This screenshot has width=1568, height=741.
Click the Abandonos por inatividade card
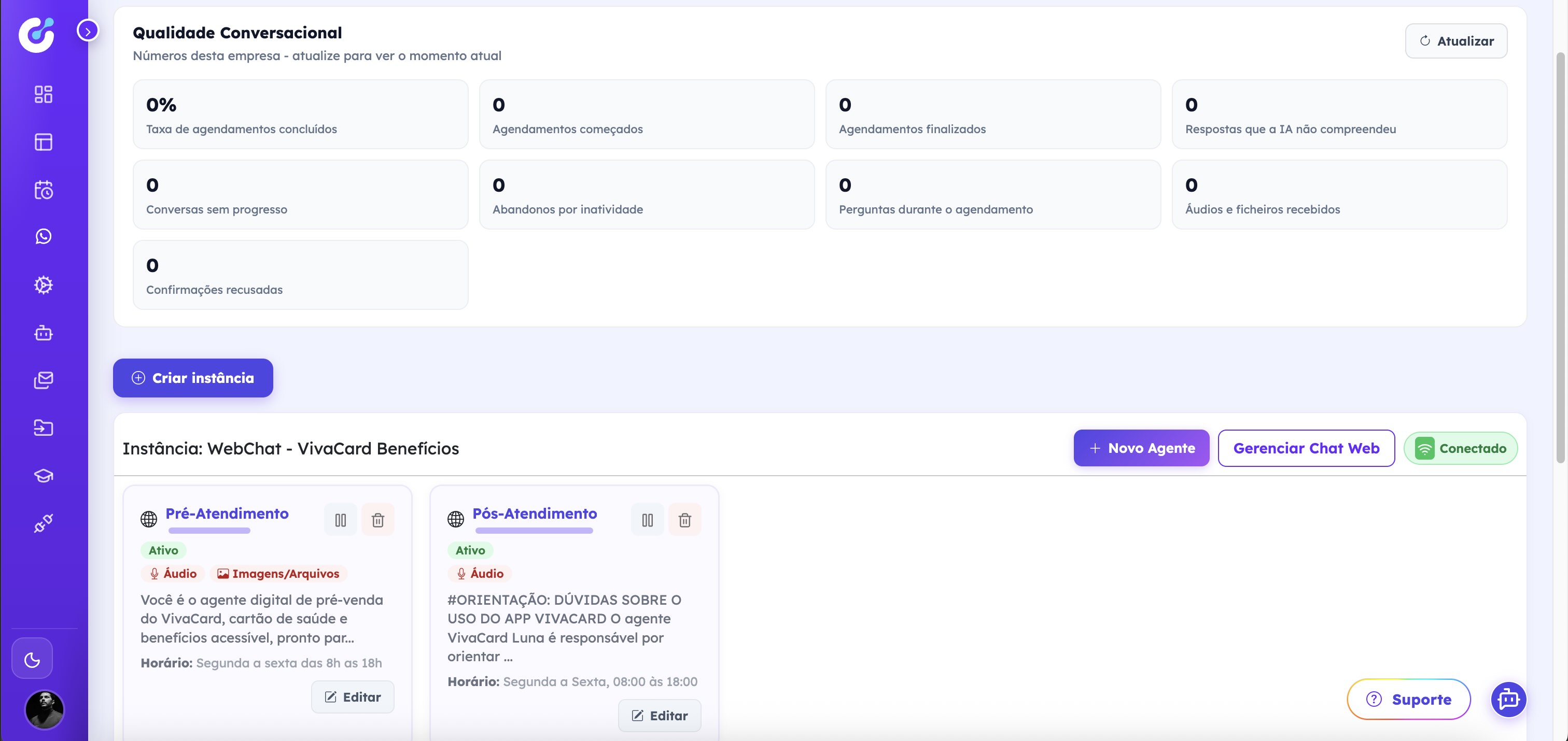click(x=647, y=195)
